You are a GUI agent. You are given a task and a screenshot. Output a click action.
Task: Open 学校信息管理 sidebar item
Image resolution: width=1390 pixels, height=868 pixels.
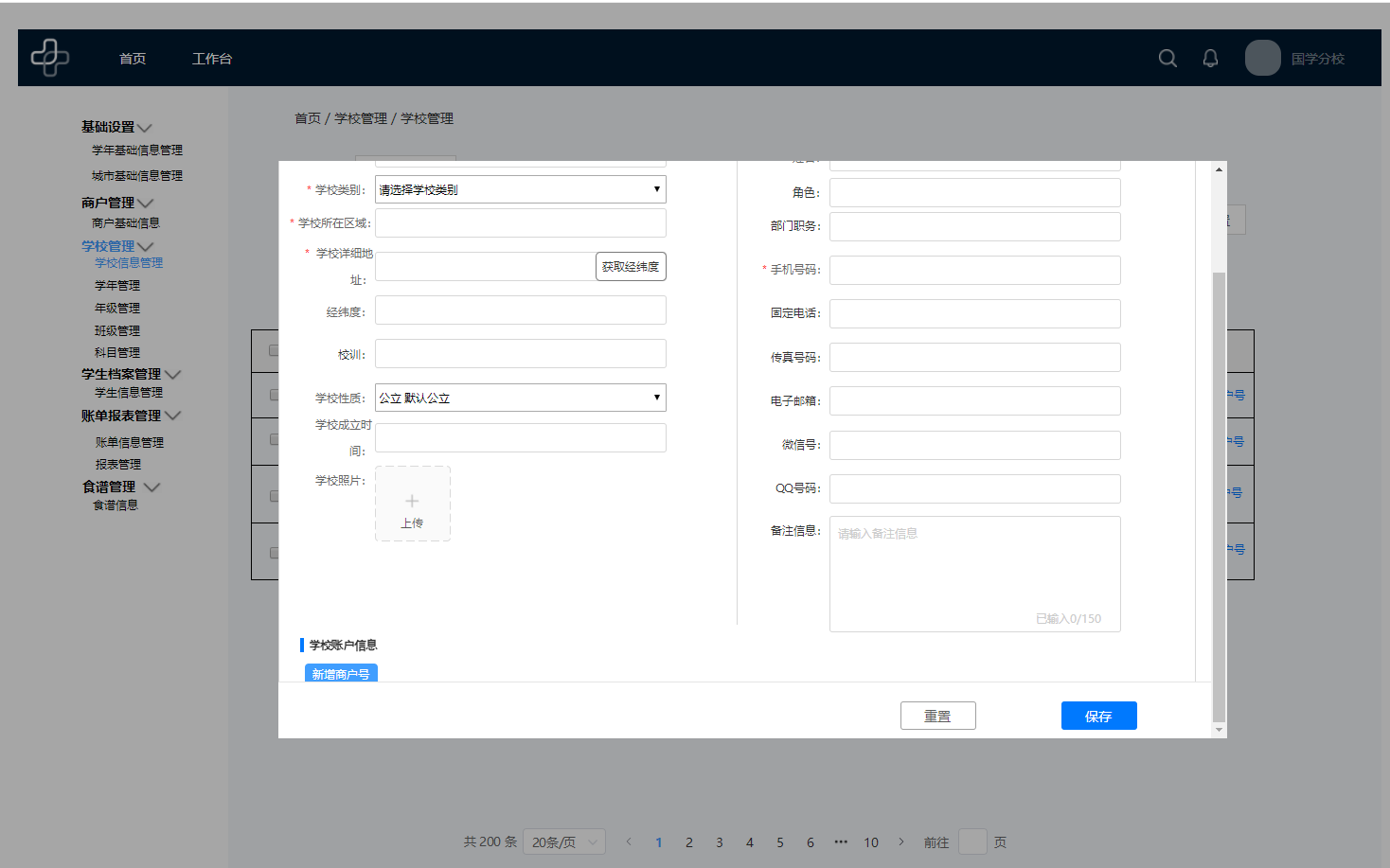click(129, 263)
